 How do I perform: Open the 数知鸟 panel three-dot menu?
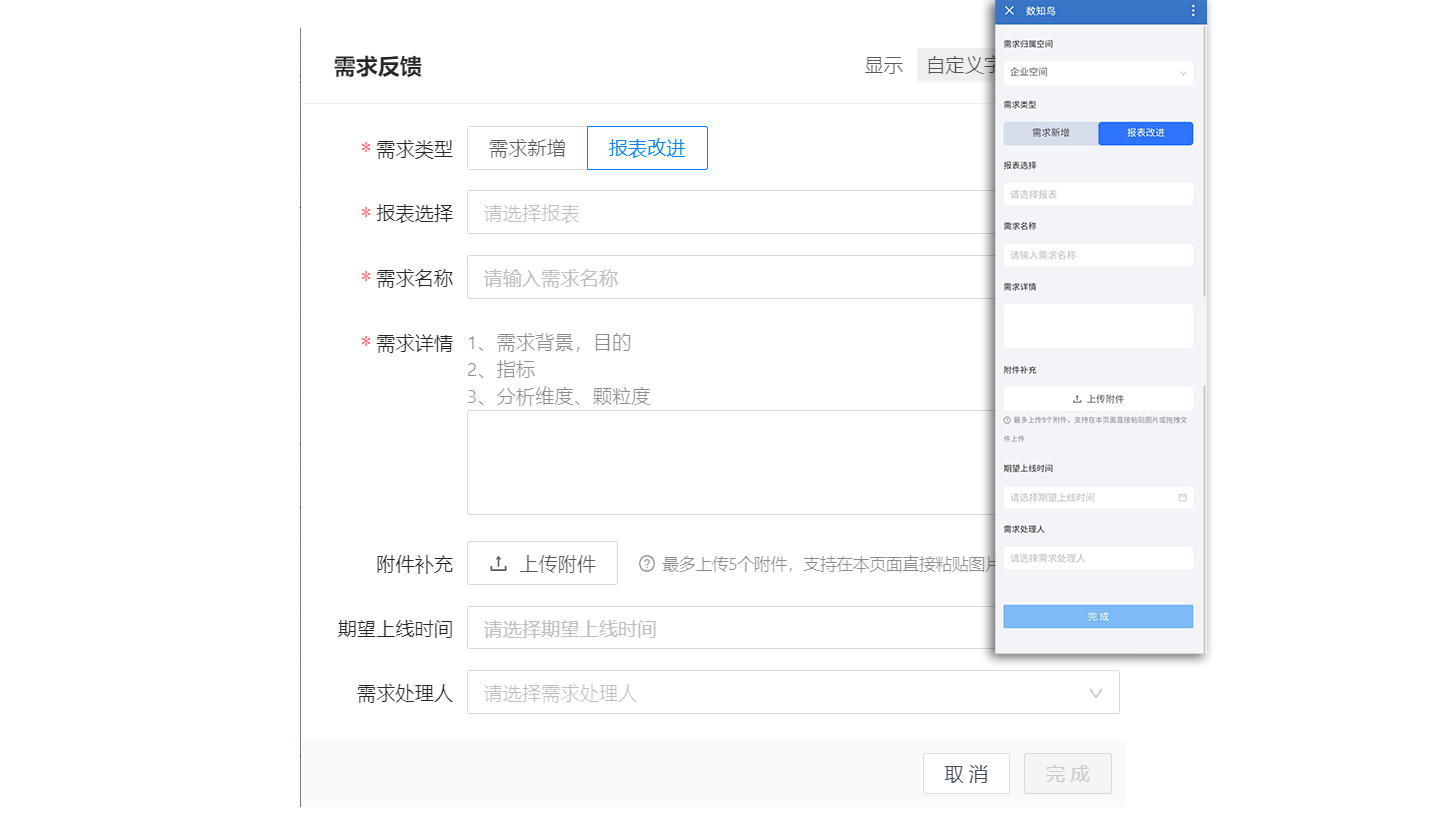[1192, 11]
